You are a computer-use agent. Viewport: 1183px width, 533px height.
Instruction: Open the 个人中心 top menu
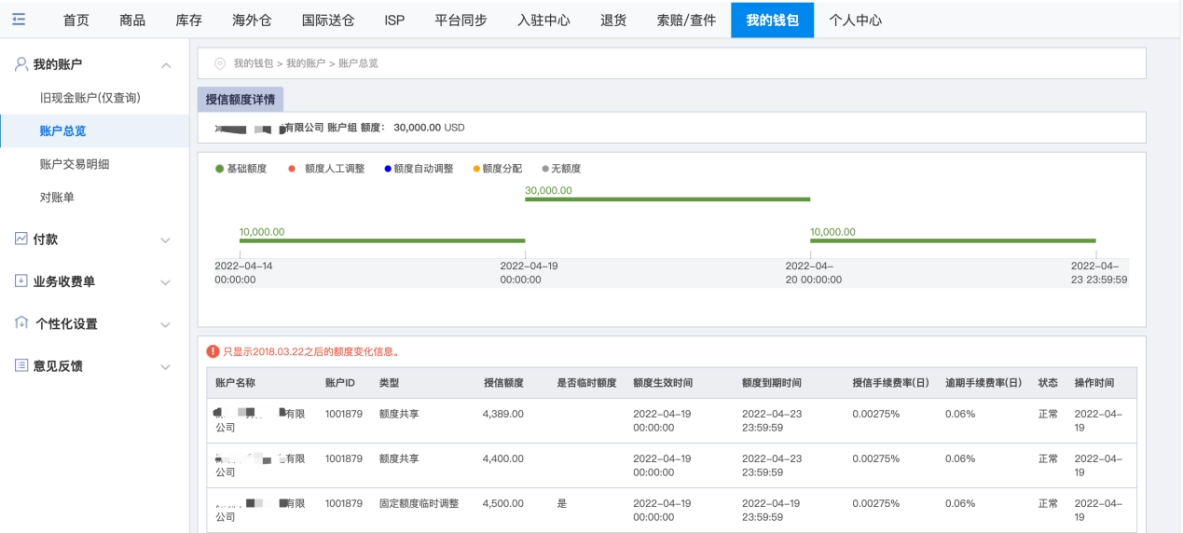tap(856, 20)
